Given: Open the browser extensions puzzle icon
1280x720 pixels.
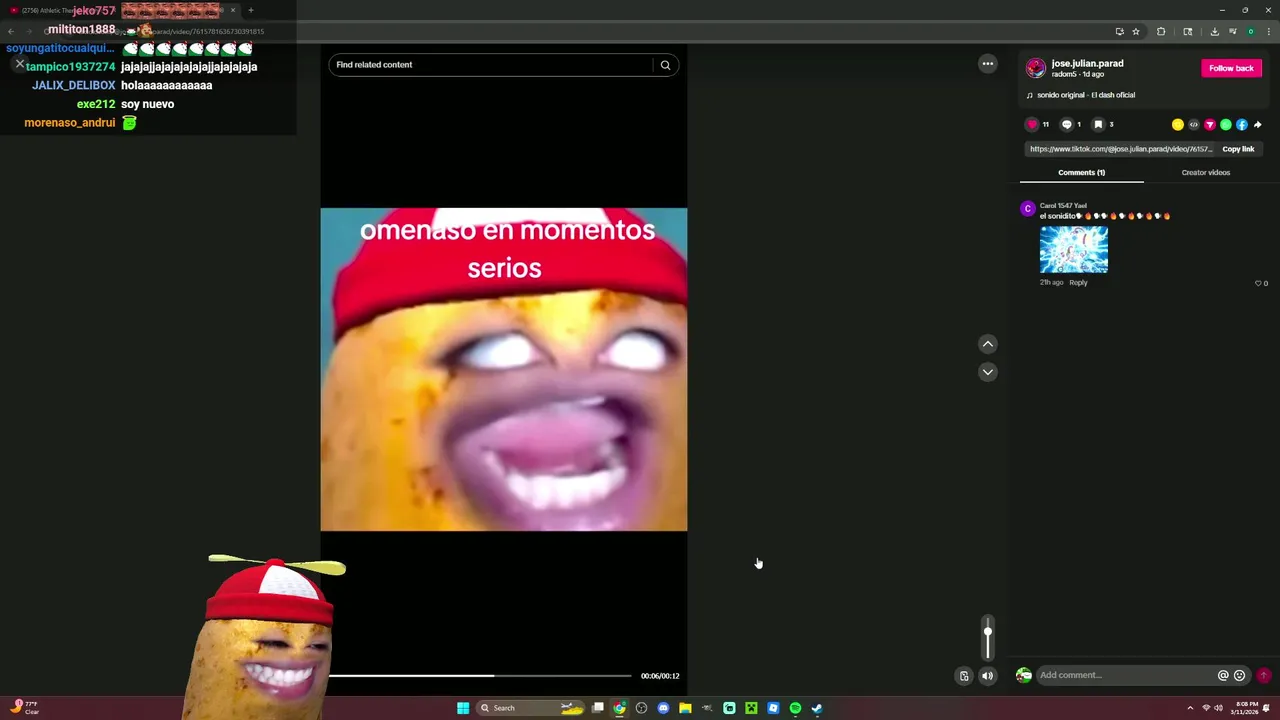Looking at the screenshot, I should [1161, 31].
